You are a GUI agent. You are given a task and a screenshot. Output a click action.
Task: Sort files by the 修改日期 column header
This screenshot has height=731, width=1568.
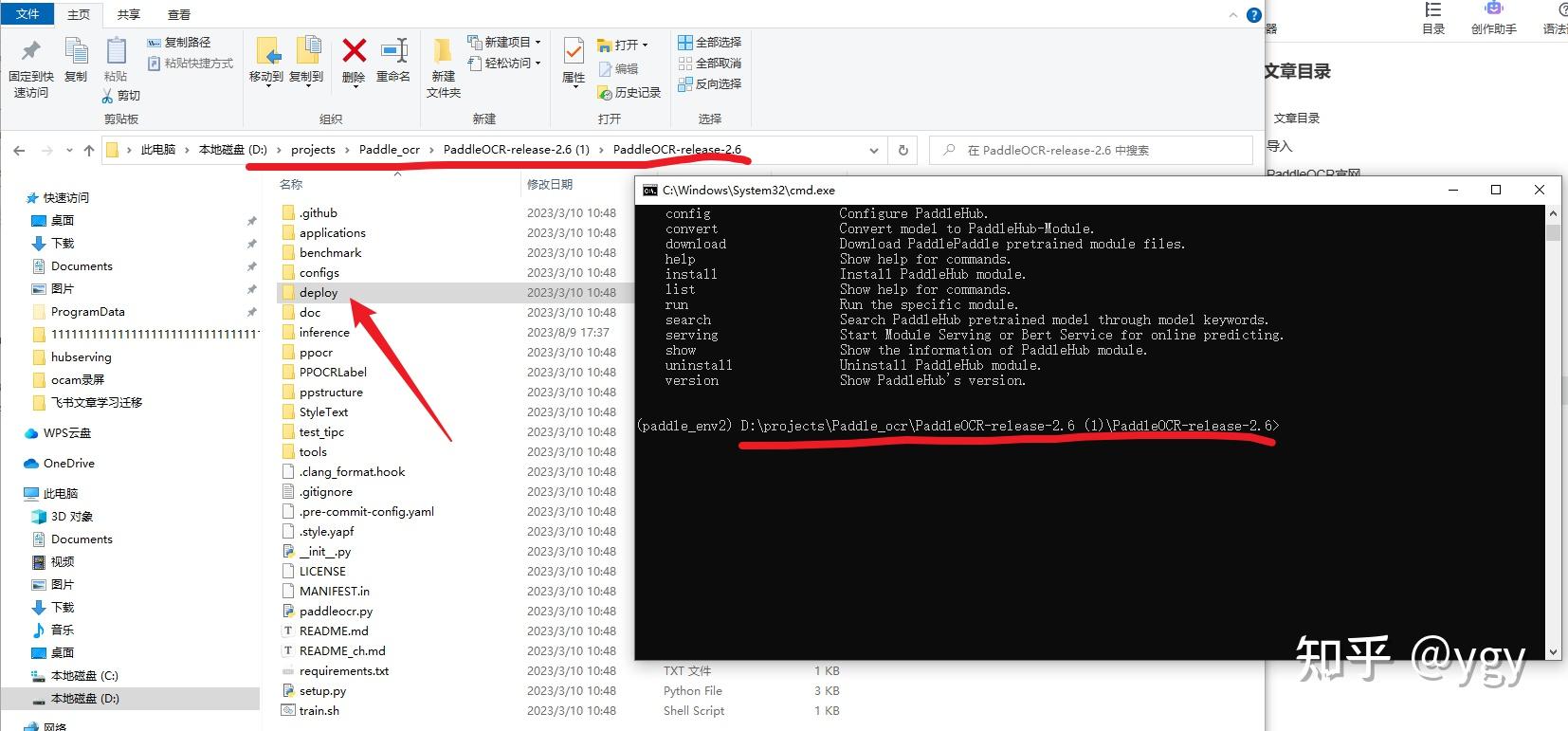pos(550,185)
